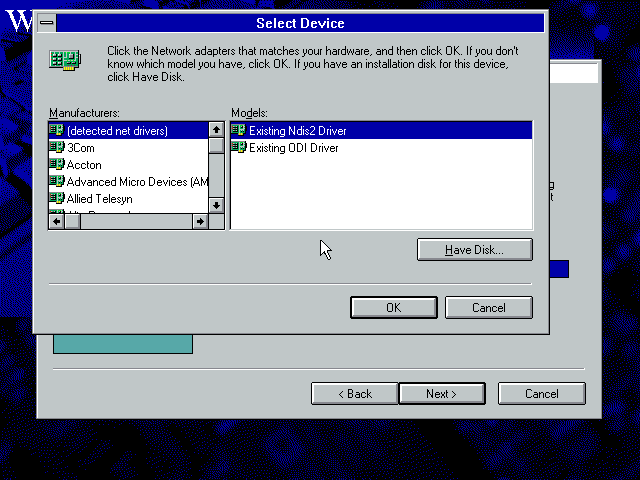640x480 pixels.
Task: Select (detected net drivers) in Manufacturers
Action: (x=128, y=131)
